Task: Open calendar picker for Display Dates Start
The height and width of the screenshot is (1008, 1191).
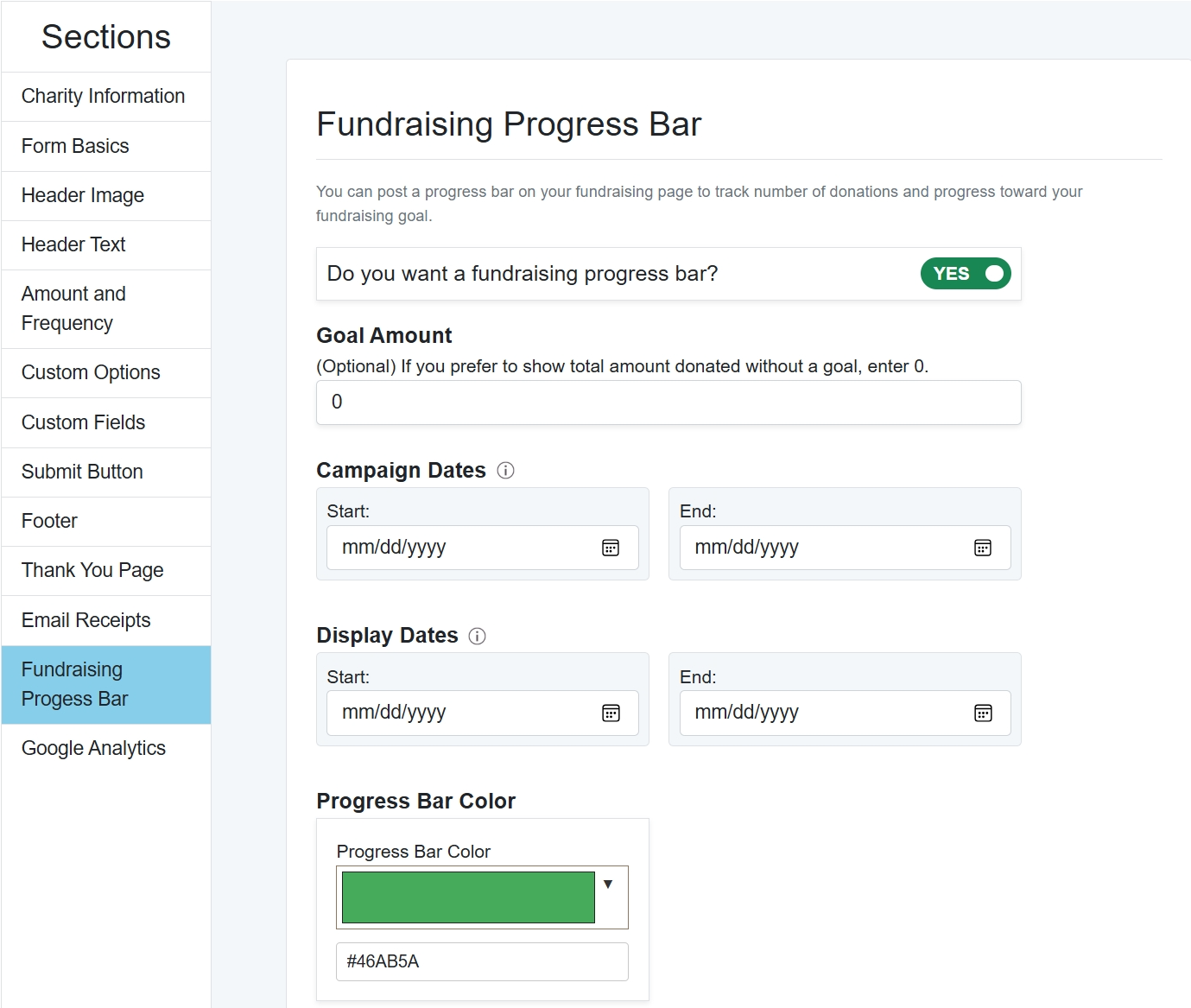Action: click(611, 713)
